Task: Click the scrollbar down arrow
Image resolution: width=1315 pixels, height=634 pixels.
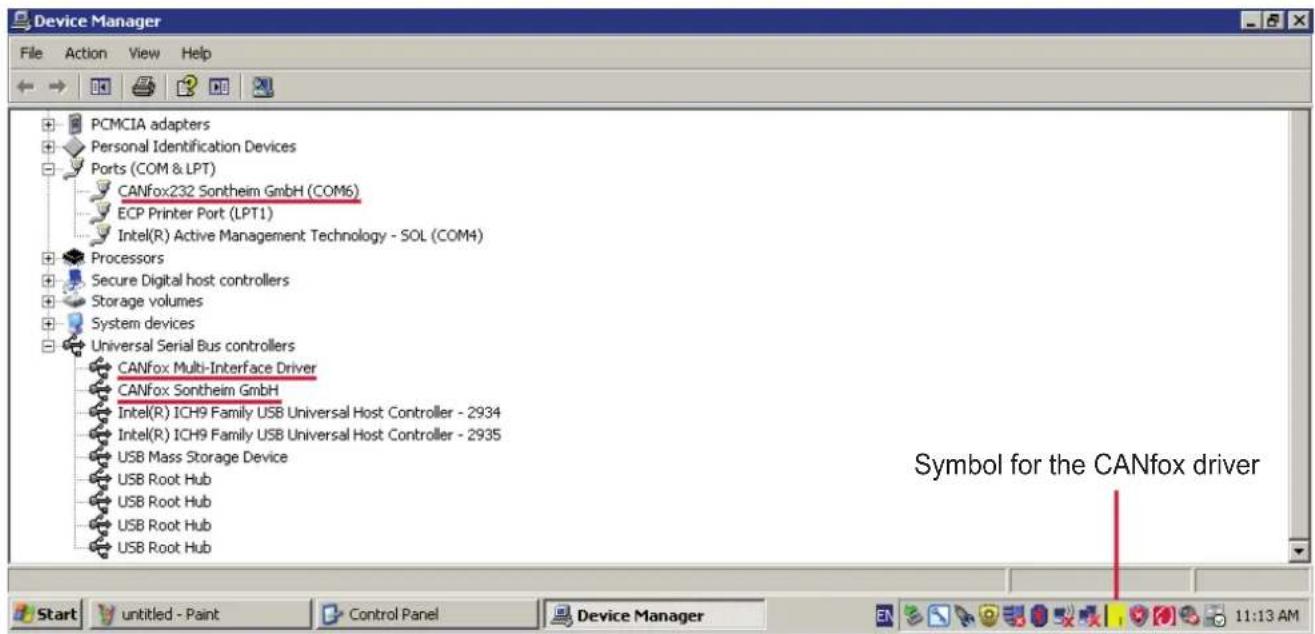Action: (1300, 550)
